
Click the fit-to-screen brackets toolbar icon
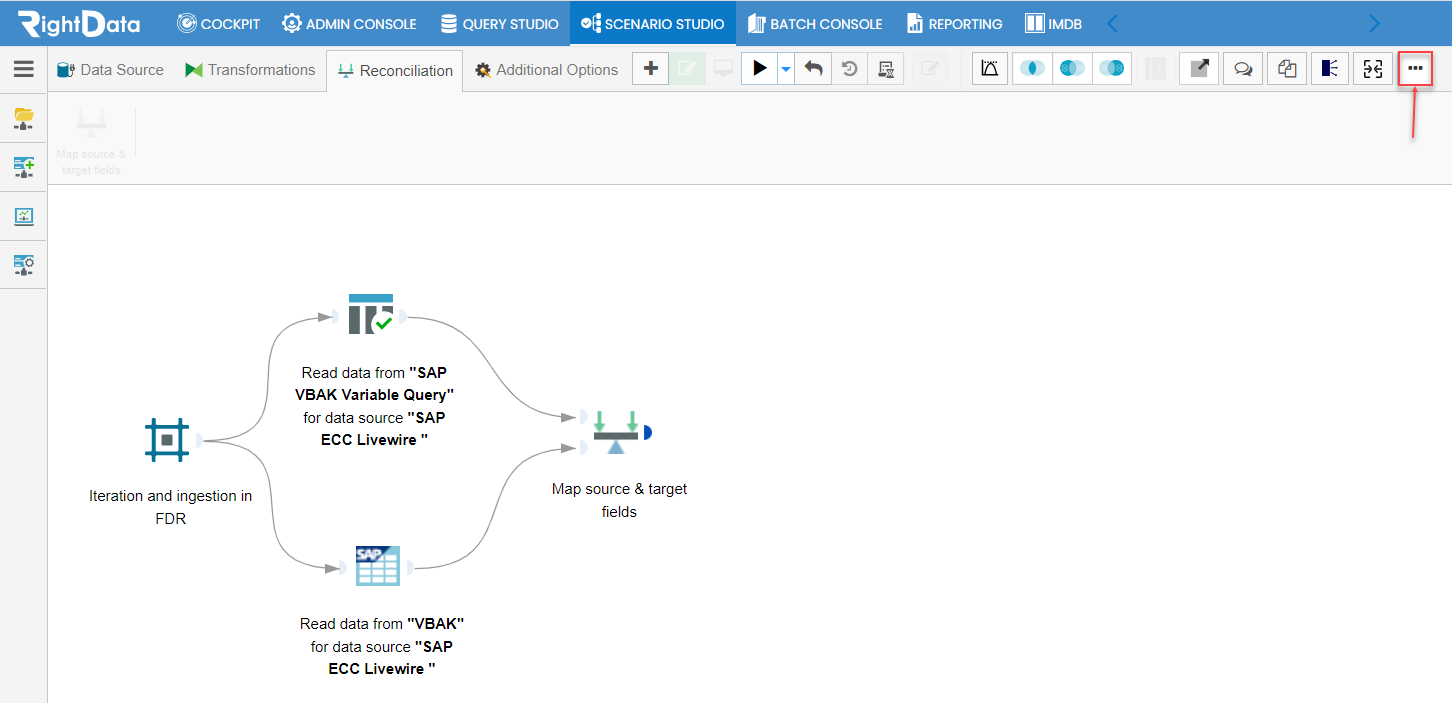tap(1373, 68)
